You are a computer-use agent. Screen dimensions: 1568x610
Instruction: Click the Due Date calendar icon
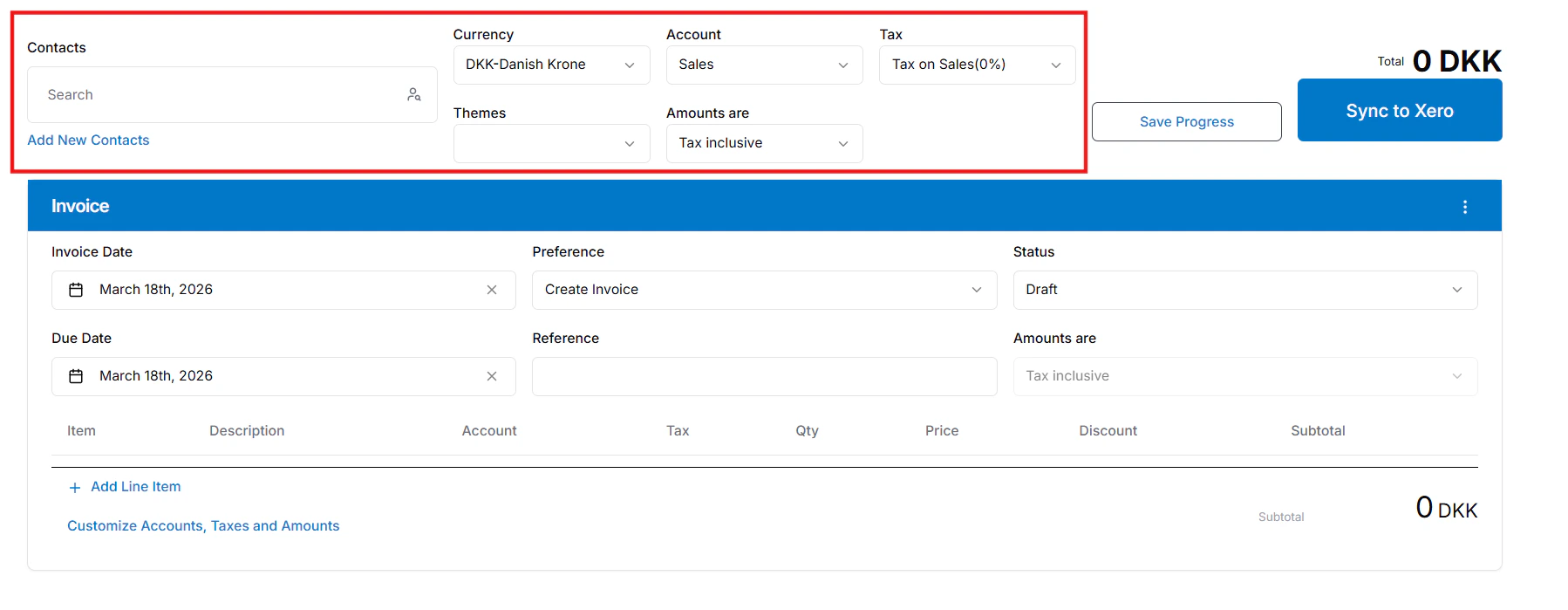(x=76, y=376)
